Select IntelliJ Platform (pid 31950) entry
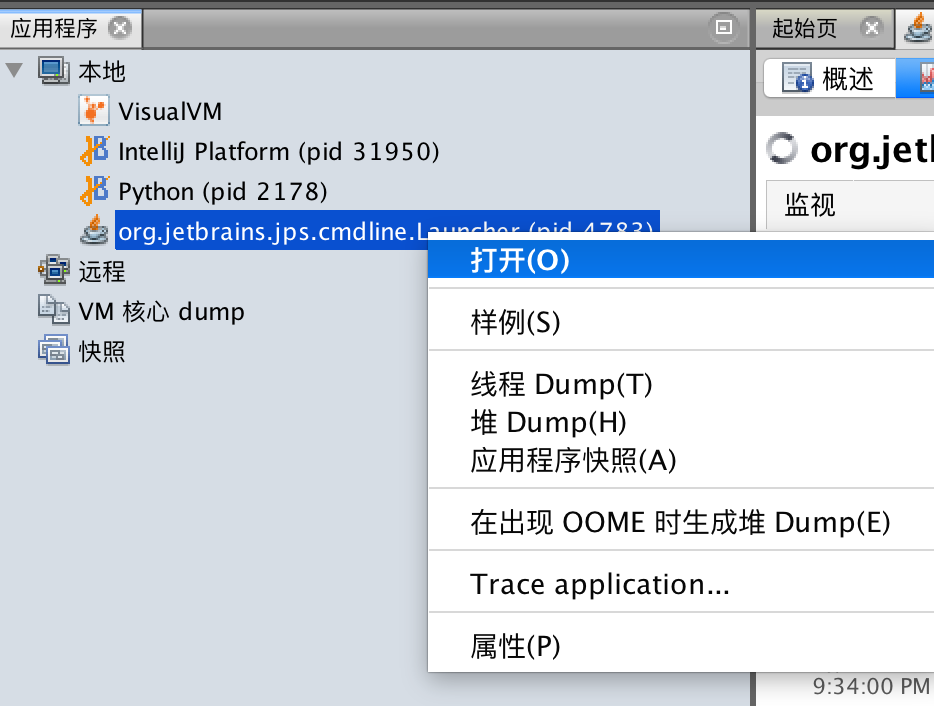Screen dimensions: 934x706 [278, 151]
